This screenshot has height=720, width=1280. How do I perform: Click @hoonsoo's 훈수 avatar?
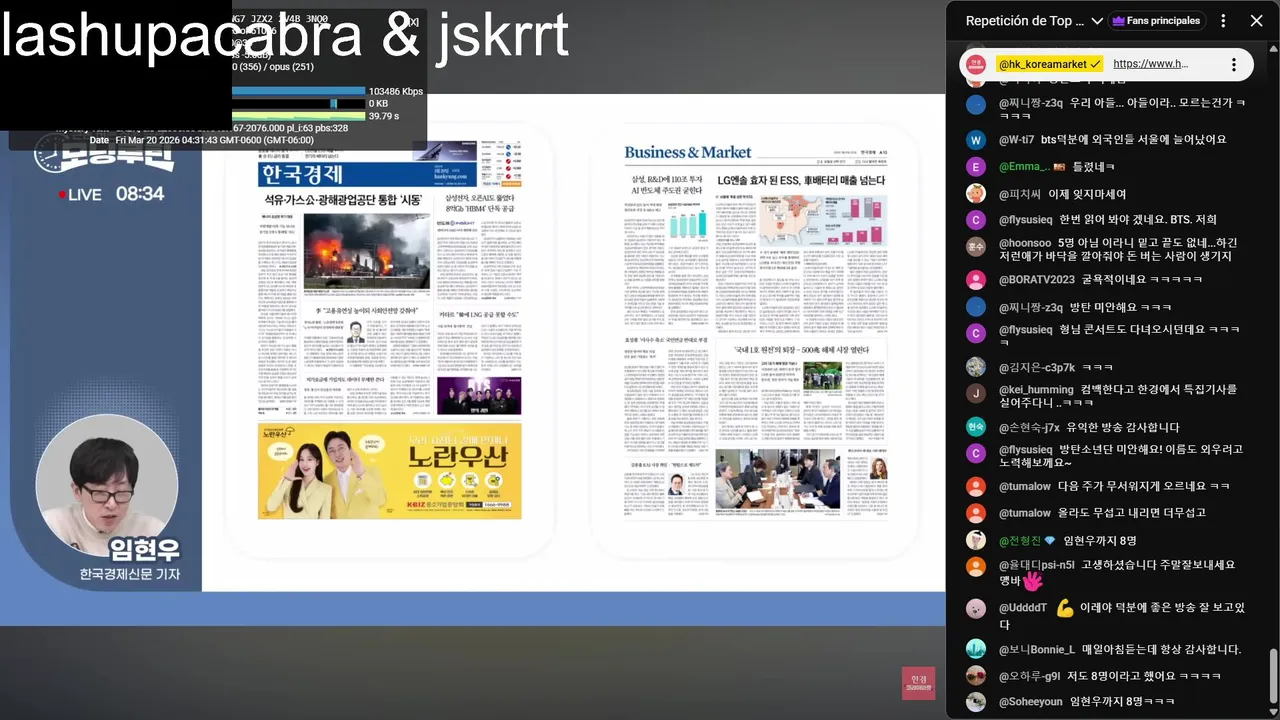tap(976, 246)
